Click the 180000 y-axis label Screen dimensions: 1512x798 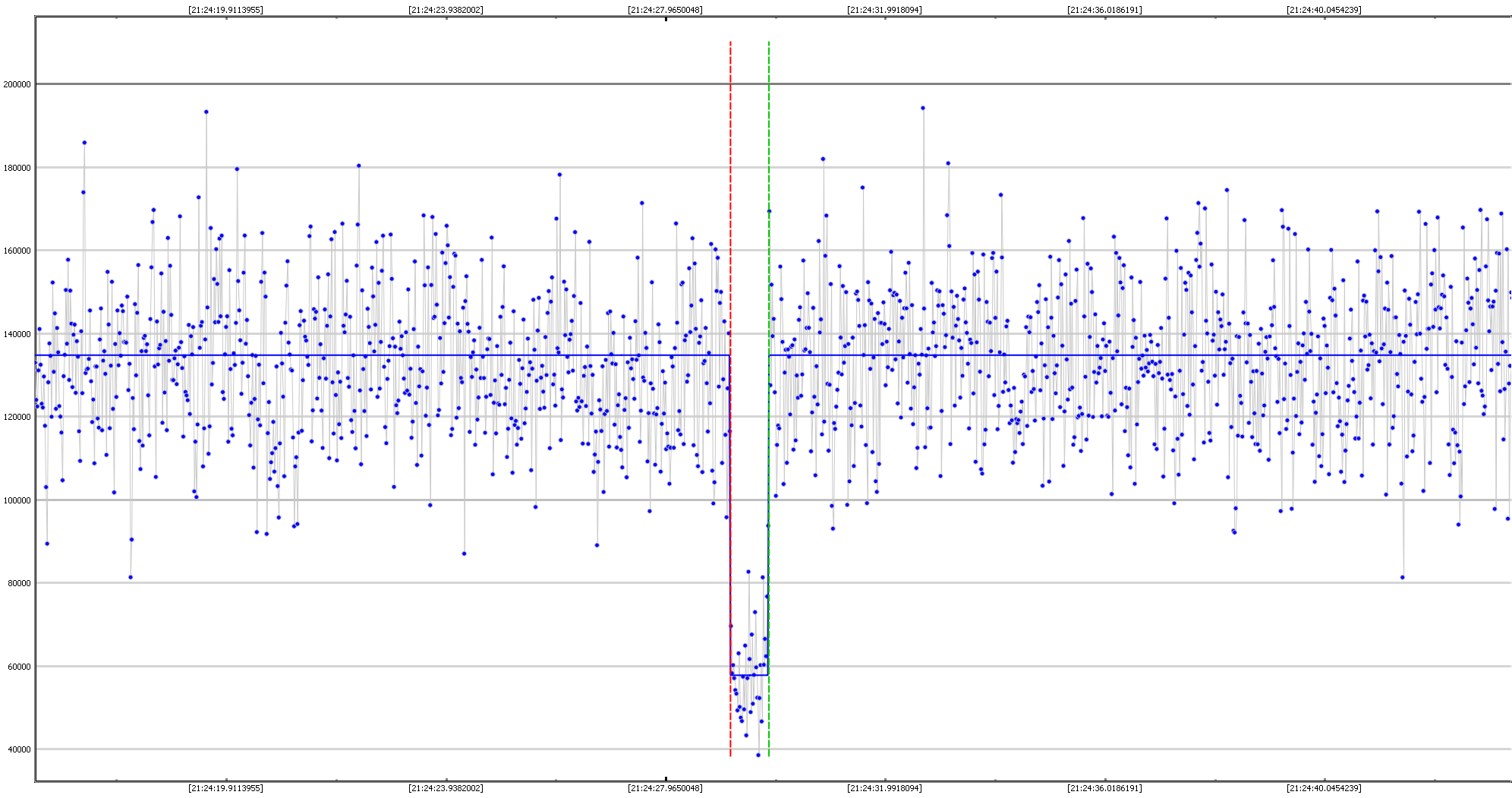click(17, 168)
